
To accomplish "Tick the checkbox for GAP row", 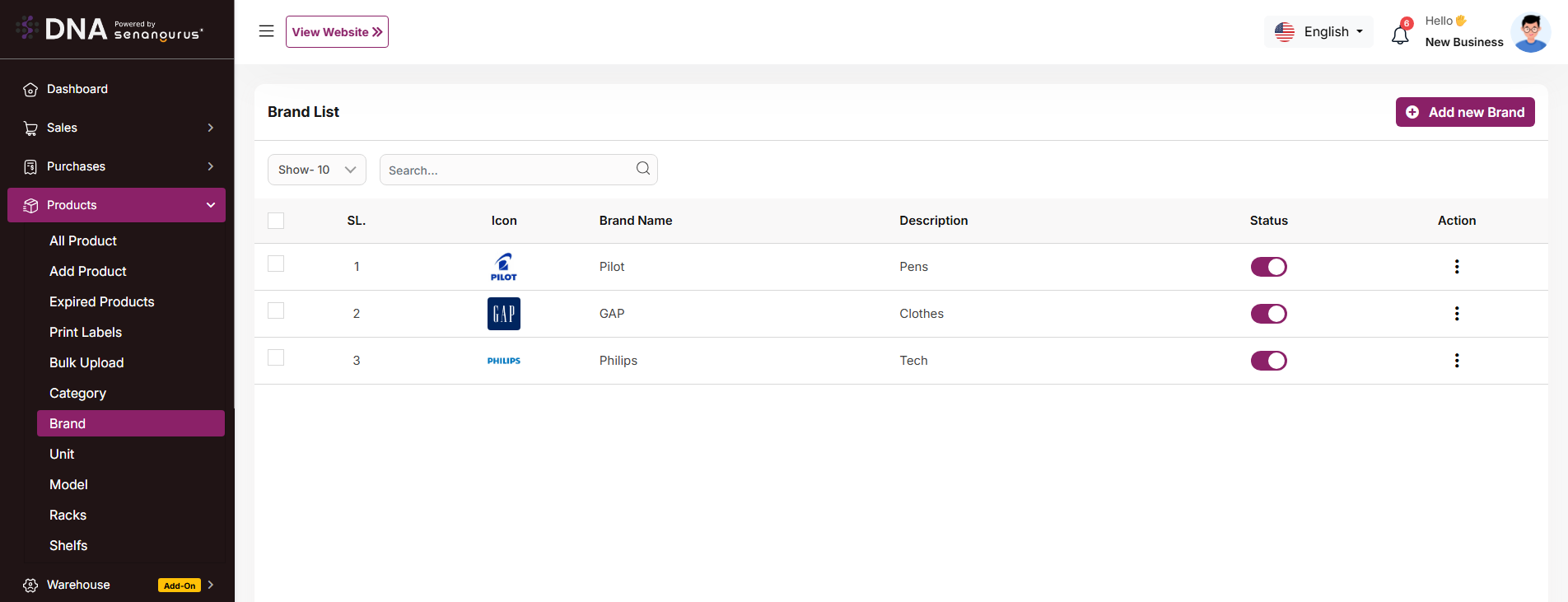I will 276,310.
